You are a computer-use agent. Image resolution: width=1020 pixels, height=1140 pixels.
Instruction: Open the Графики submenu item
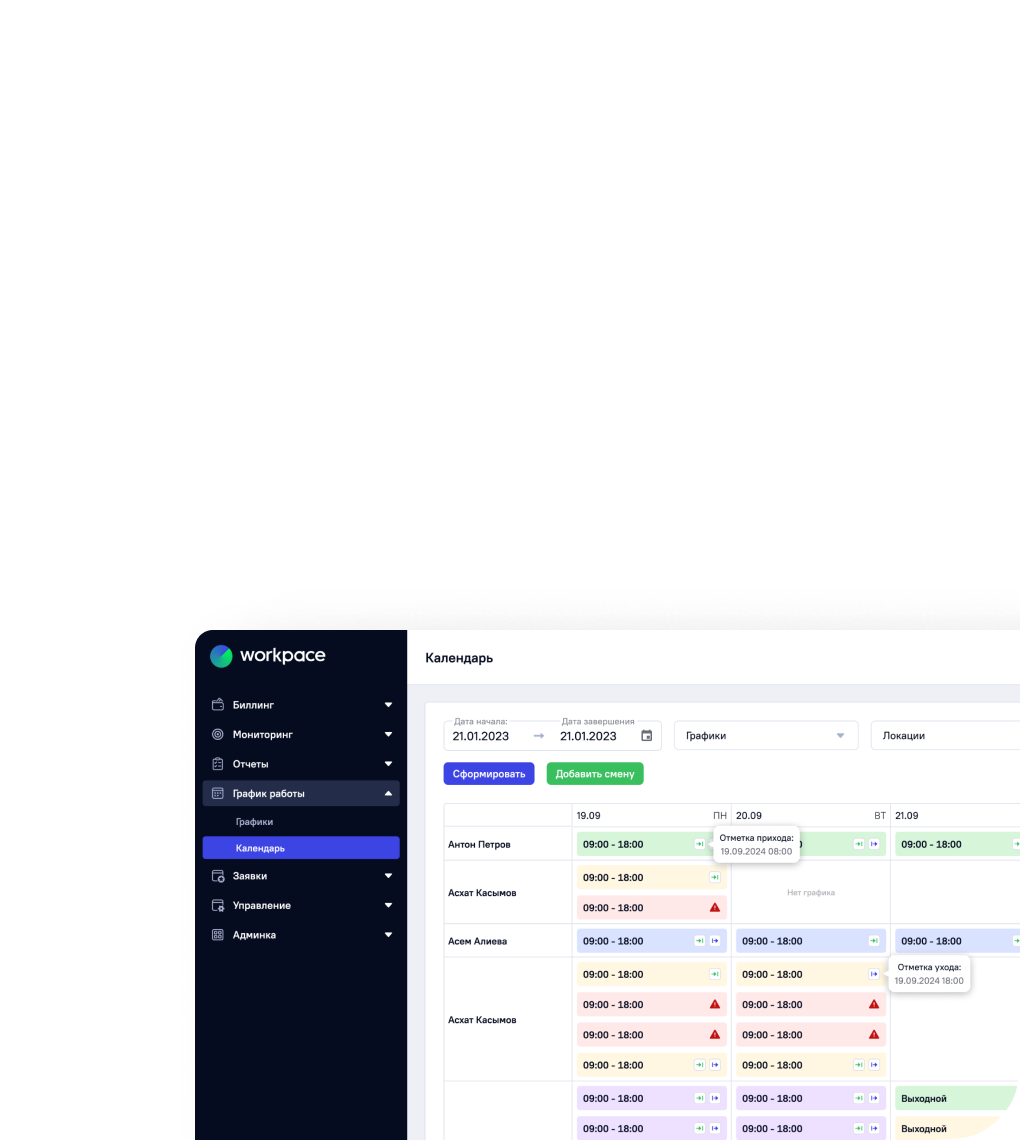point(254,822)
